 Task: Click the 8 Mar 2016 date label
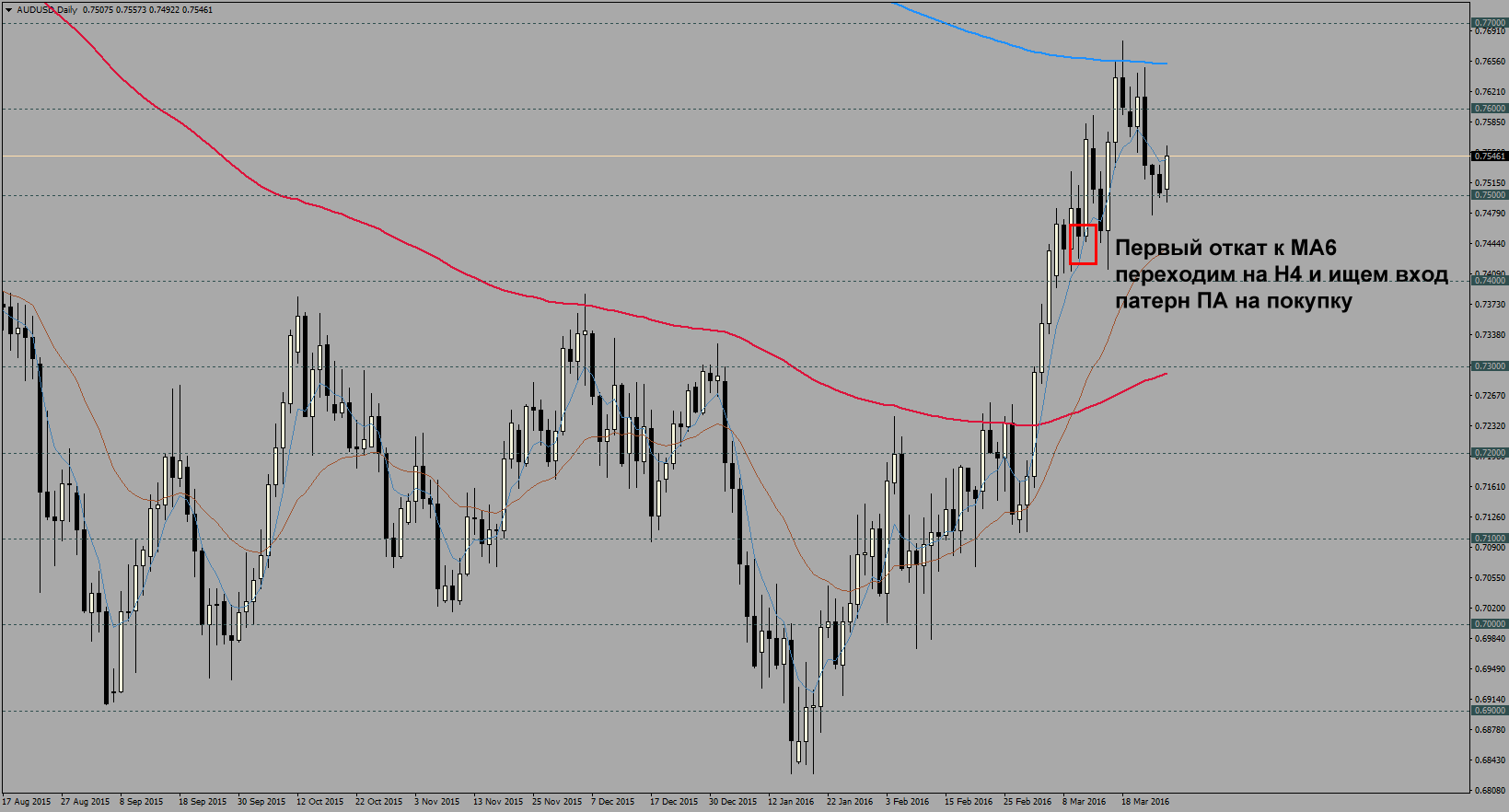coord(1085,802)
